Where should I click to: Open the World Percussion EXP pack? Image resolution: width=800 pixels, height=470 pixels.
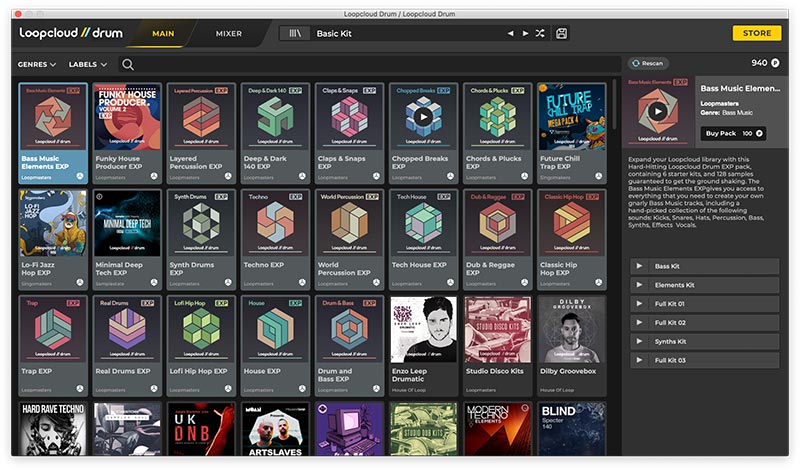[349, 239]
